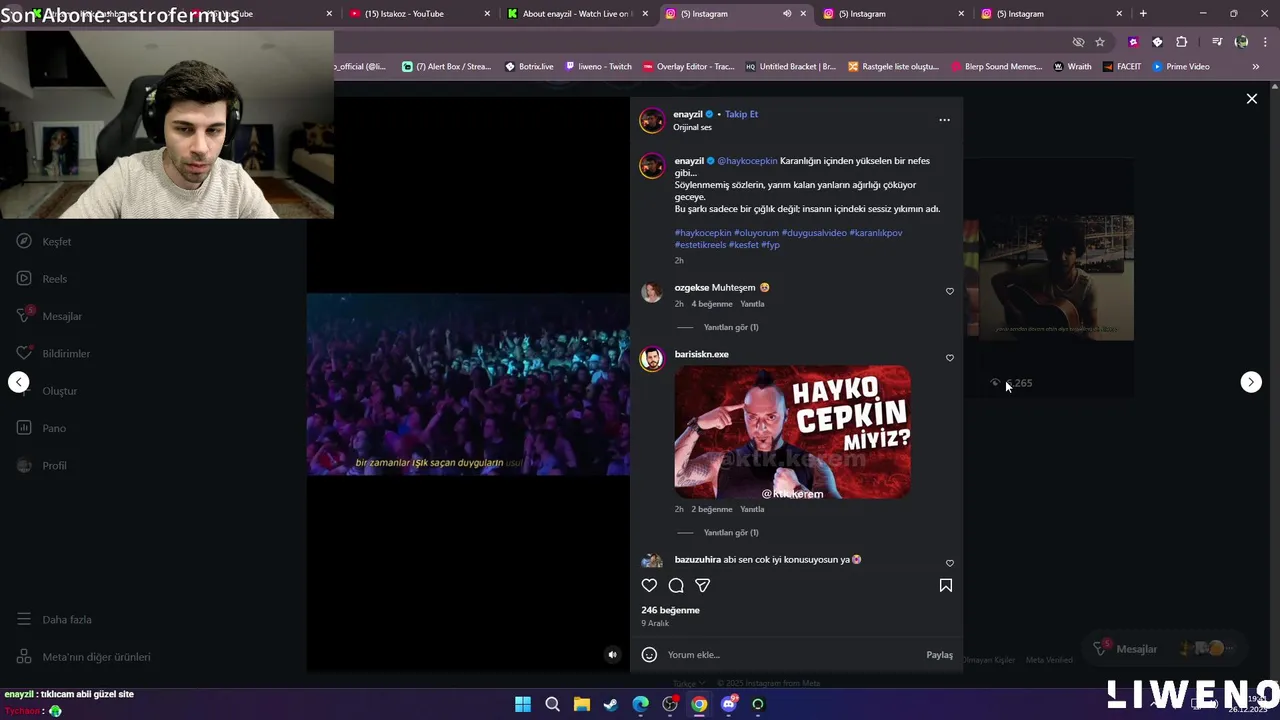Screen dimensions: 1280x720
Task: Open ozgekse's profile avatar
Action: tap(652, 292)
